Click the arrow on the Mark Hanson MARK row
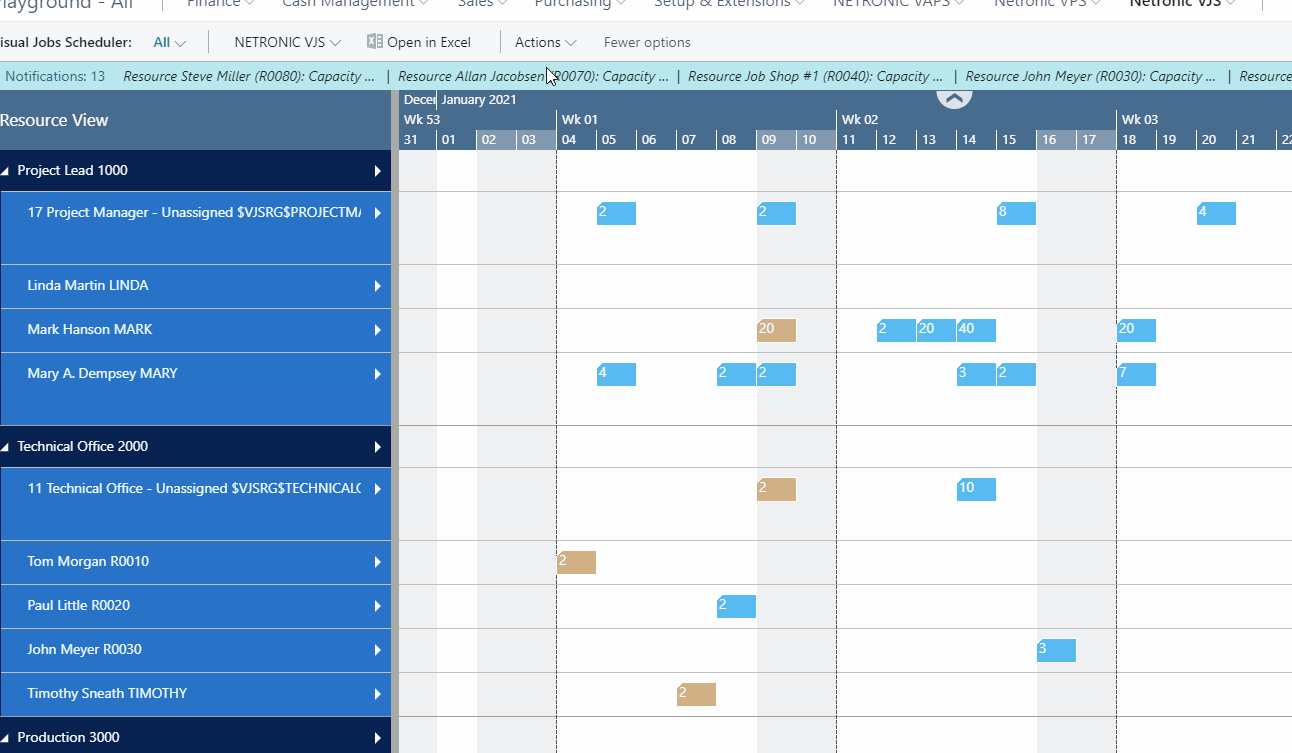The width and height of the screenshot is (1292, 753). 378,330
